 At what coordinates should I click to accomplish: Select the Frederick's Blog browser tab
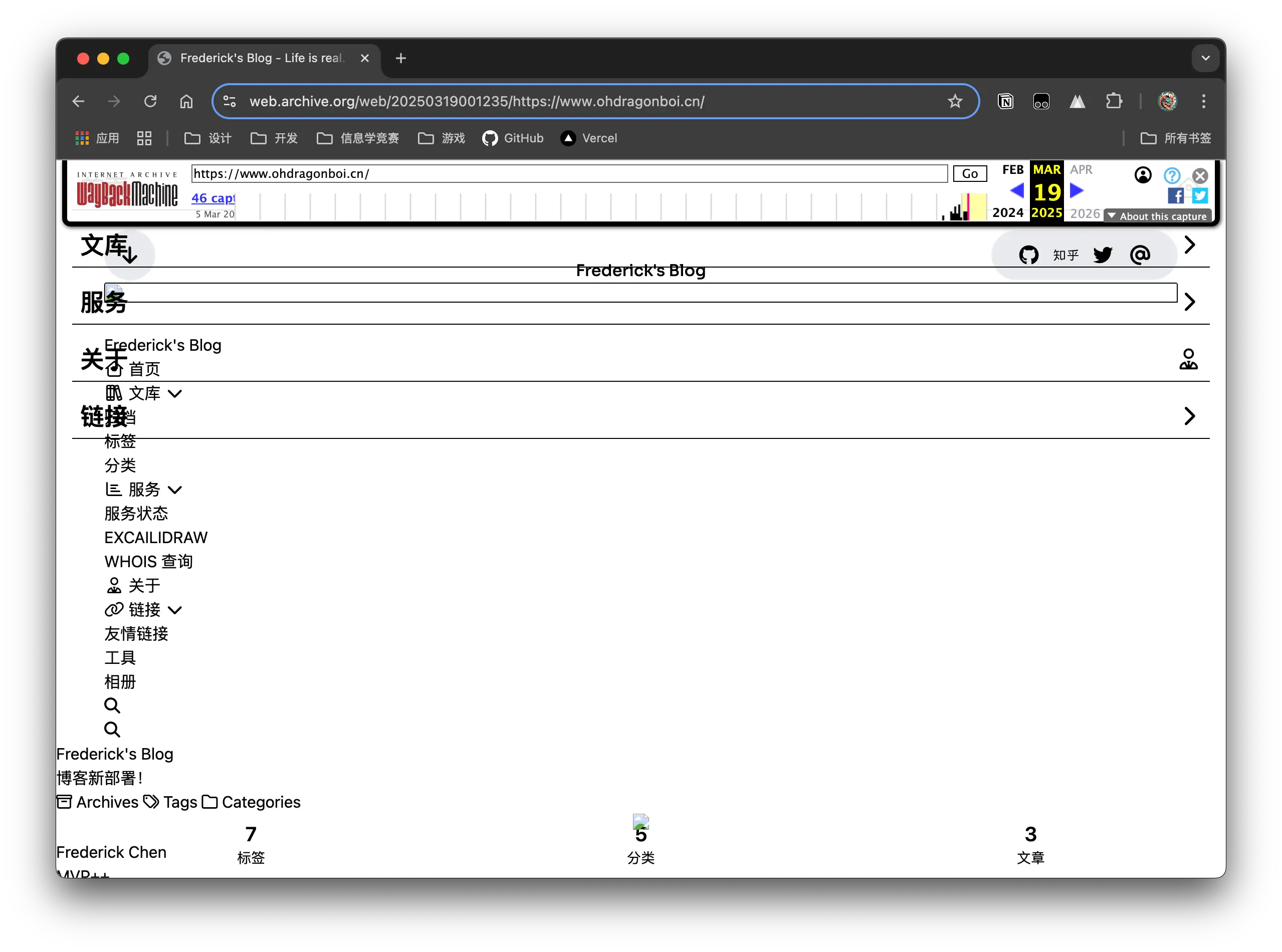tap(264, 58)
